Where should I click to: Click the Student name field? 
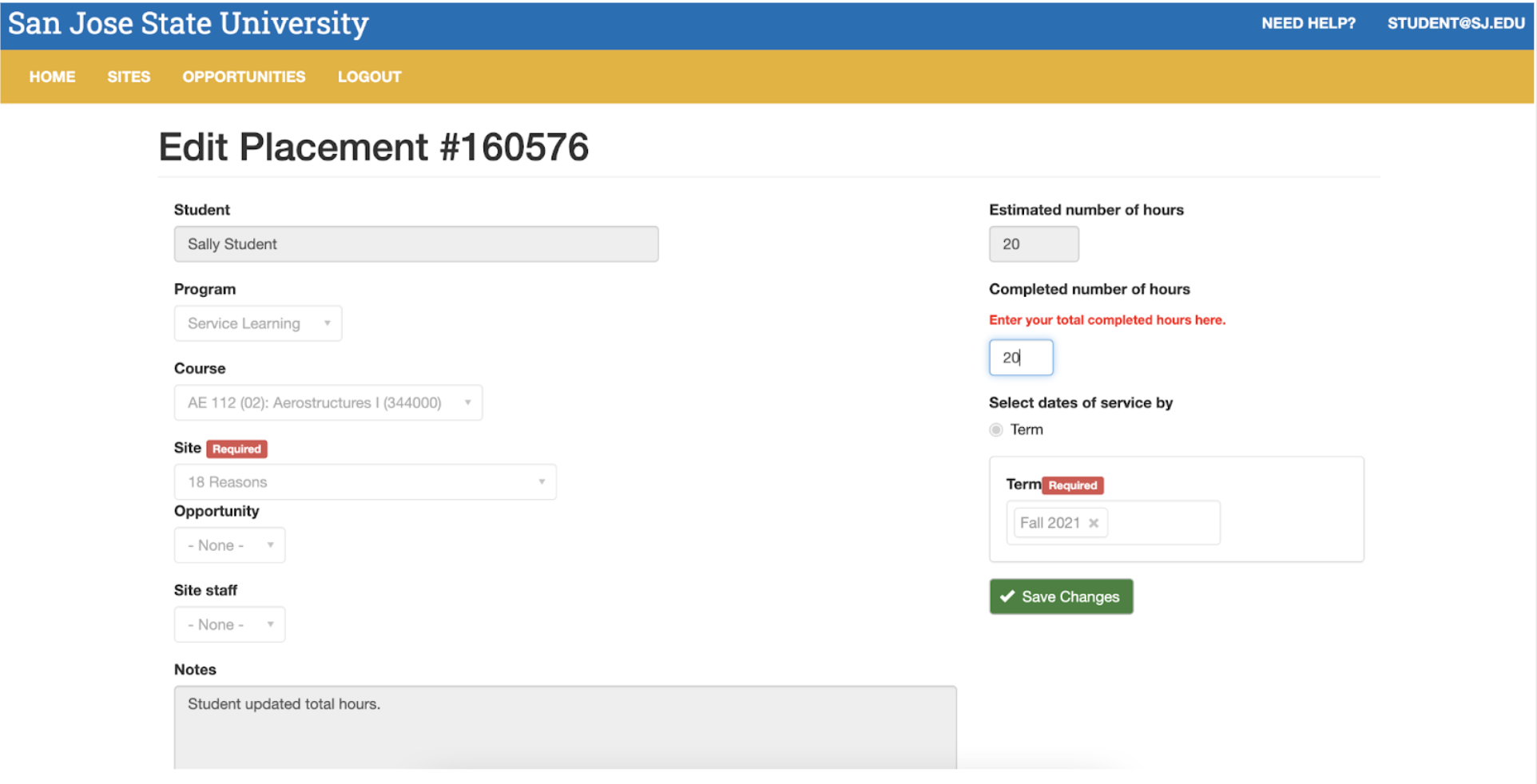coord(416,244)
